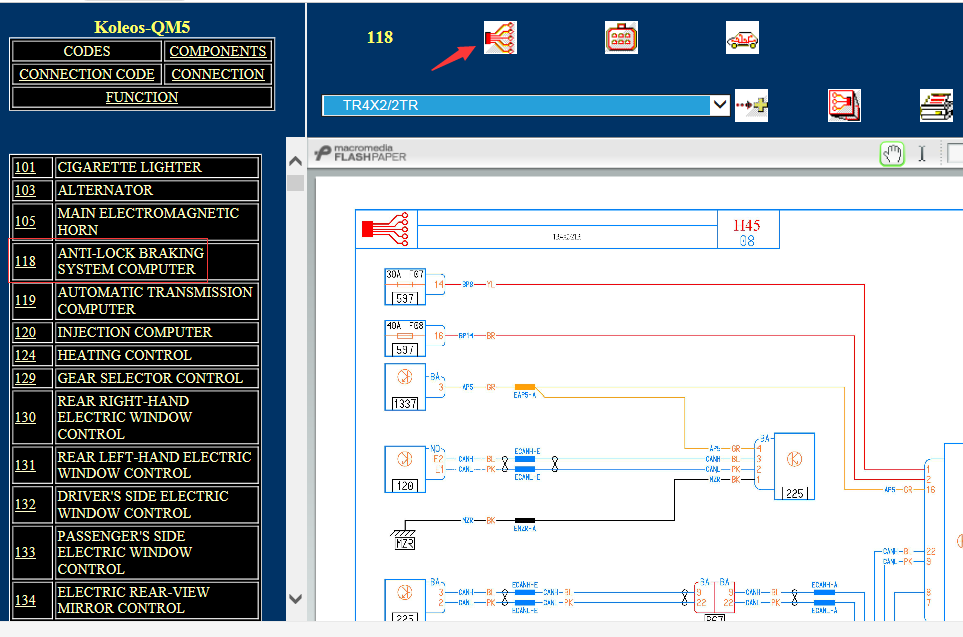Select INJECTION COMPUTER text
Screen dimensions: 963x637
coord(135,332)
